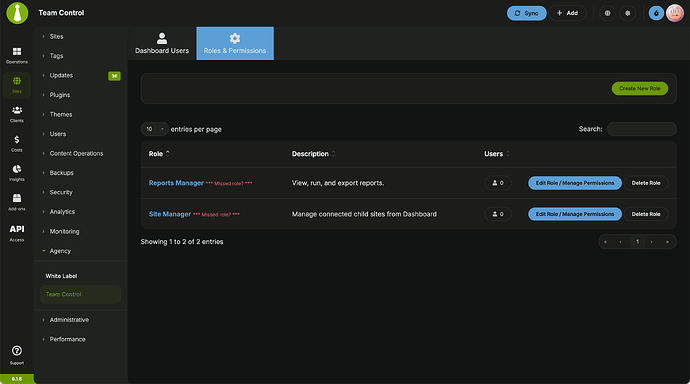This screenshot has height=384, width=690.
Task: Open the API Access section
Action: point(17,233)
